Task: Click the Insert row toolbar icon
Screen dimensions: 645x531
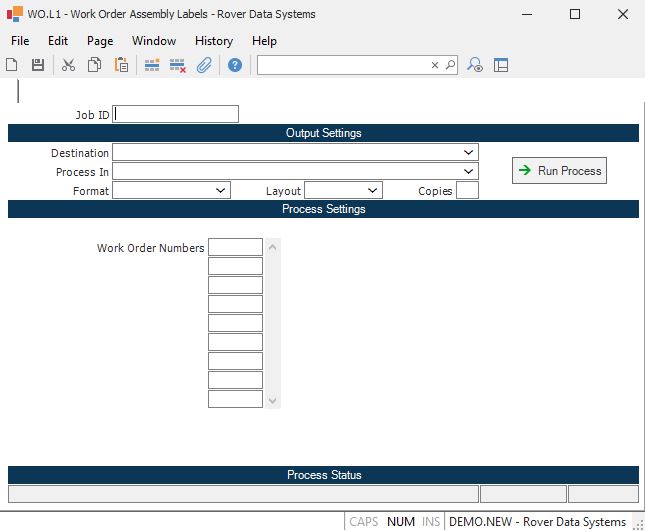Action: 152,65
